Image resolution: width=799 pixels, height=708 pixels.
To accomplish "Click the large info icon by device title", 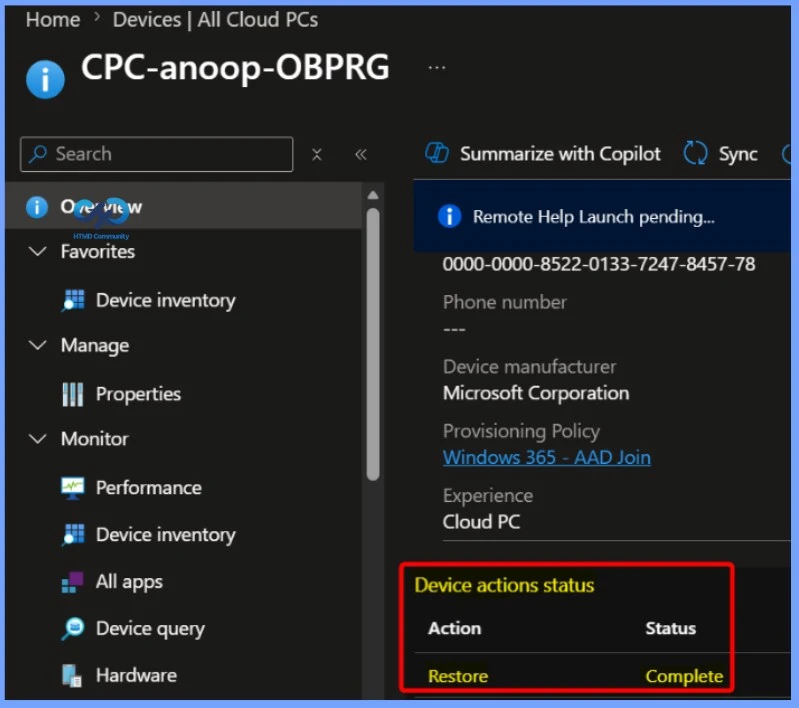I will click(45, 80).
